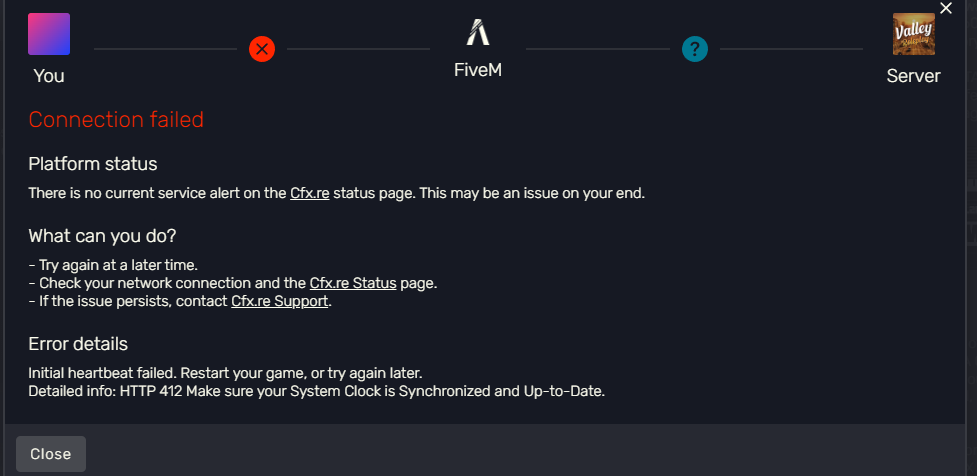Image resolution: width=977 pixels, height=476 pixels.
Task: Open the Cfx.re Status page link
Action: [353, 283]
